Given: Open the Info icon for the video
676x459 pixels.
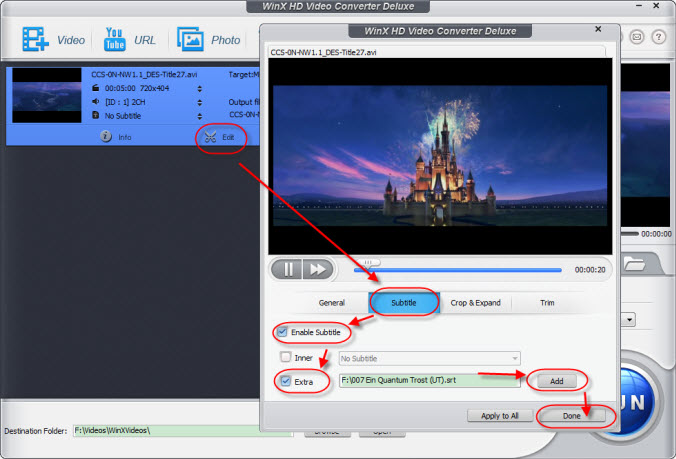Looking at the screenshot, I should 106,137.
